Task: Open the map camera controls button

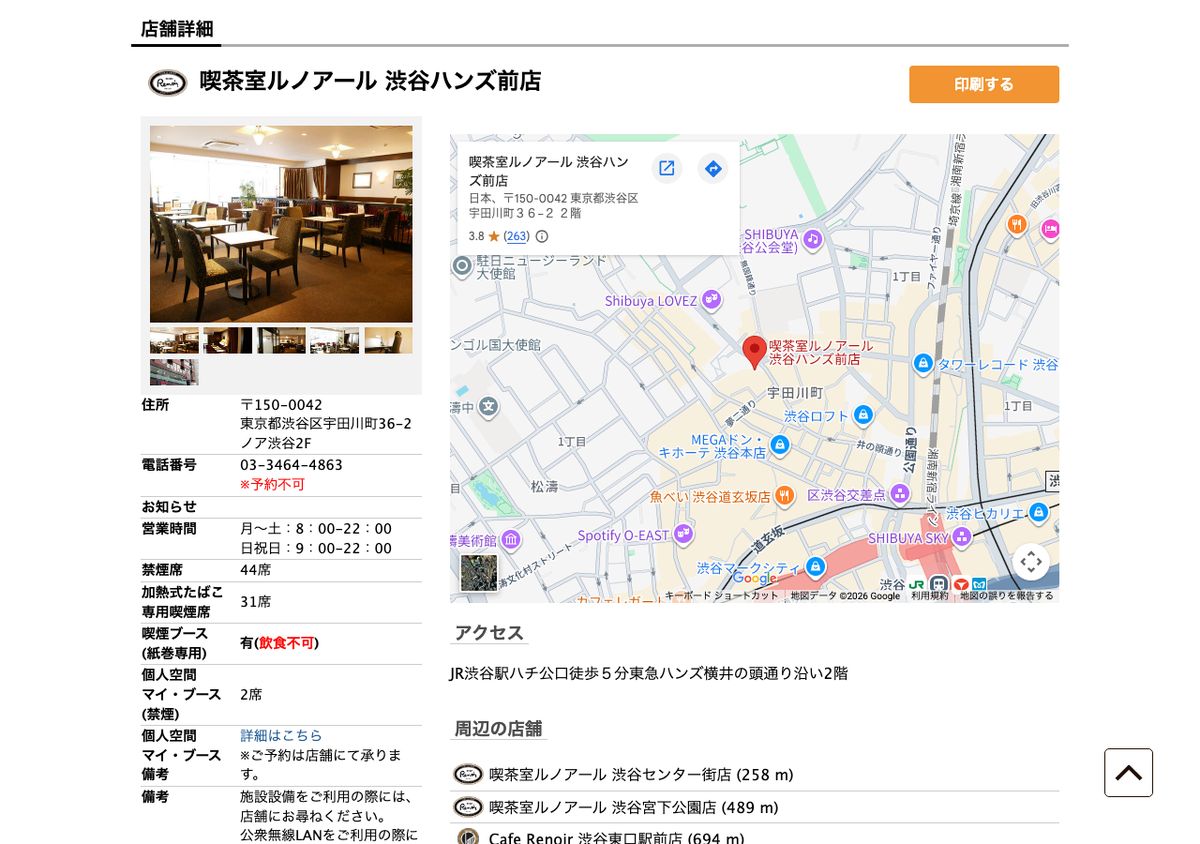Action: pos(1031,562)
